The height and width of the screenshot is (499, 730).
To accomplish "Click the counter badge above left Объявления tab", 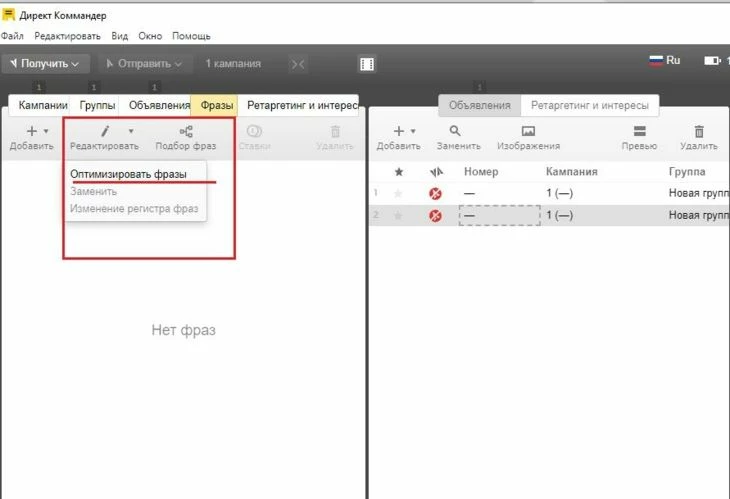I will coord(154,87).
